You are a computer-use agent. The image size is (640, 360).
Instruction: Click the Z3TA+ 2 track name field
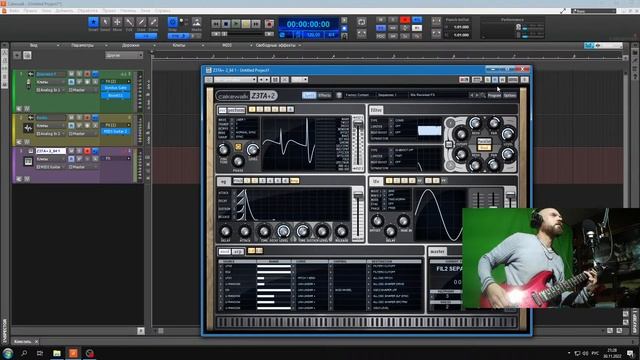coord(50,151)
